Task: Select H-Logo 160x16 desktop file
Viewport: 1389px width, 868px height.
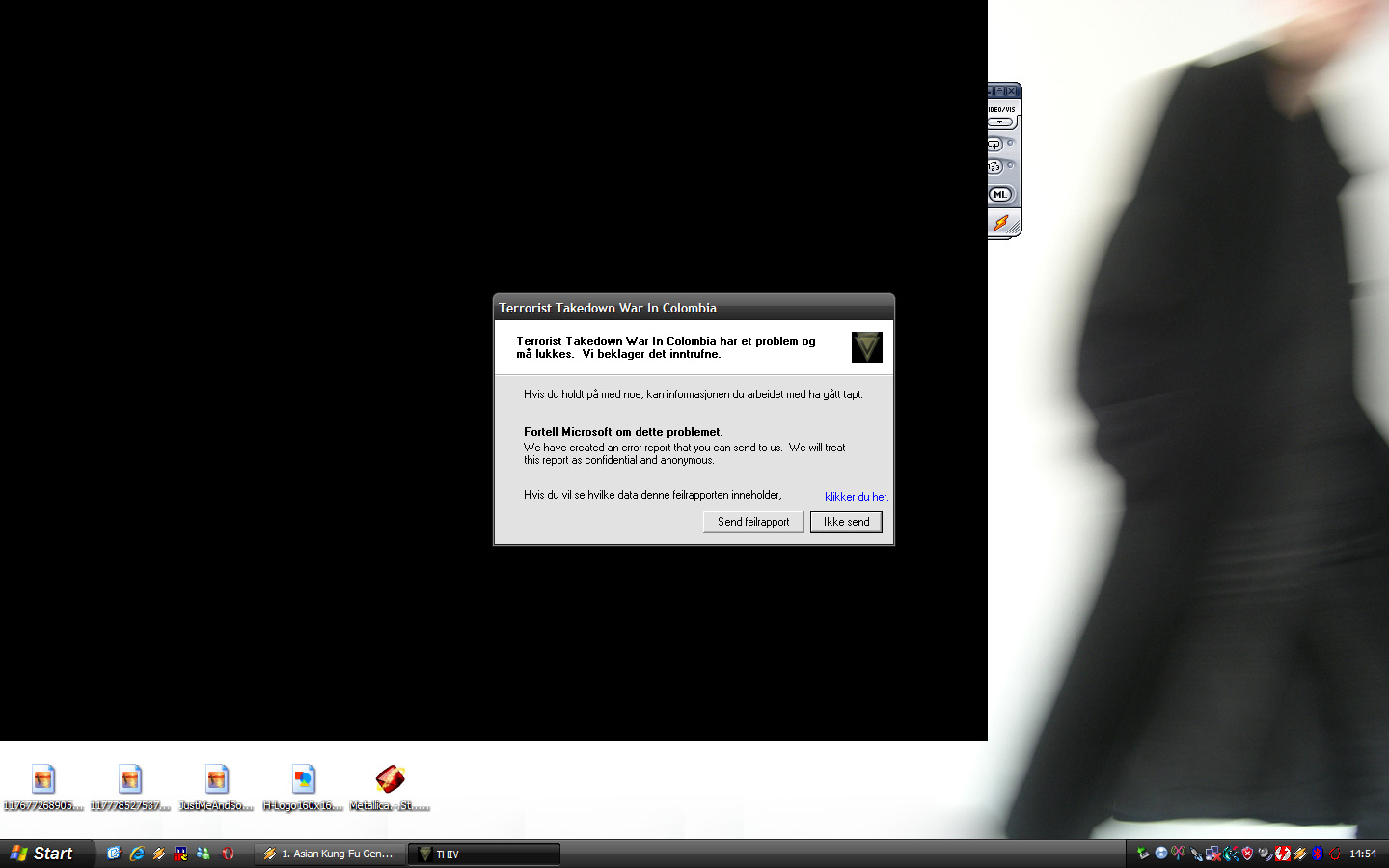Action: point(303,787)
